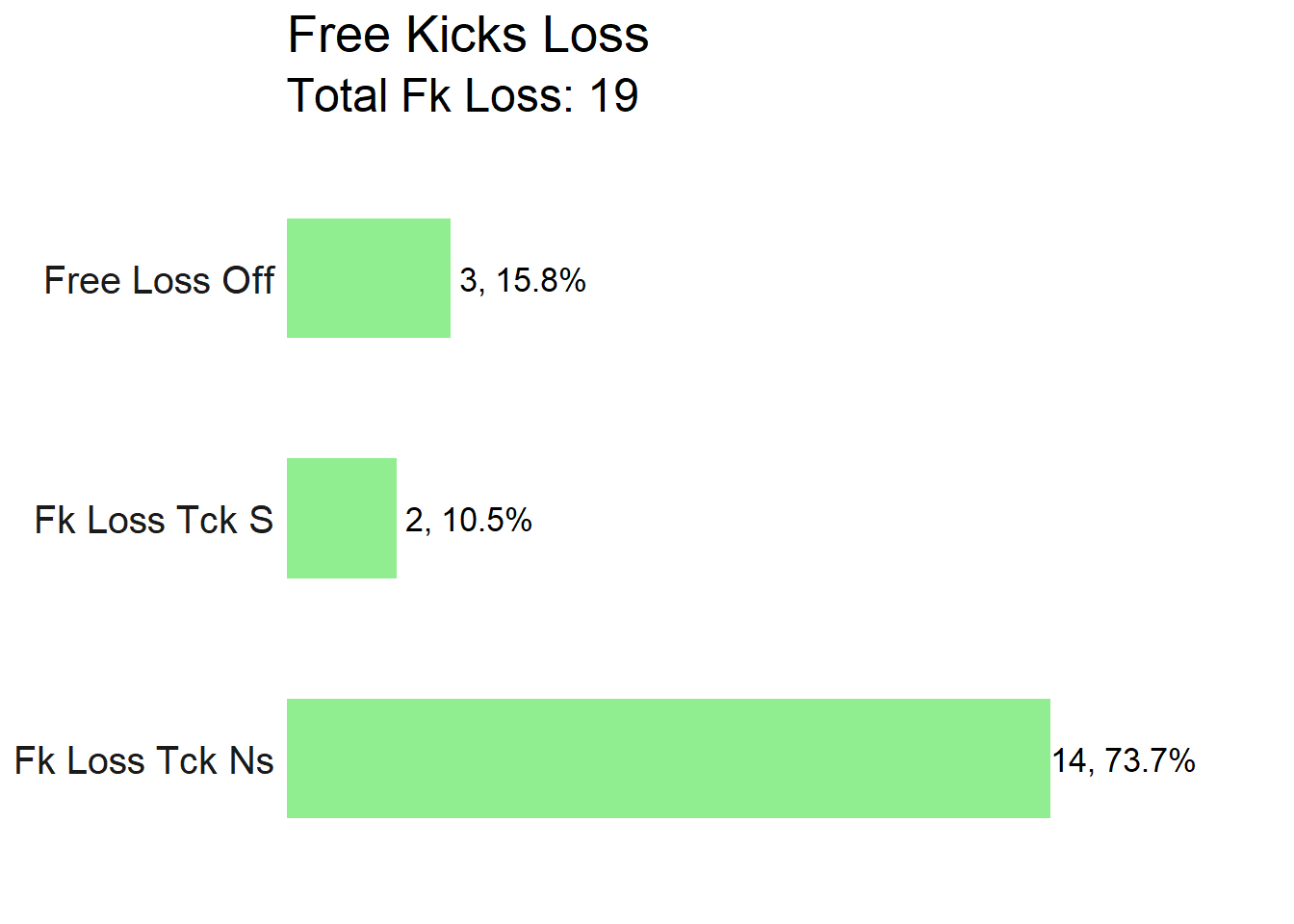
Task: Click the Fk Loss Tck S axis label
Action: click(x=154, y=521)
